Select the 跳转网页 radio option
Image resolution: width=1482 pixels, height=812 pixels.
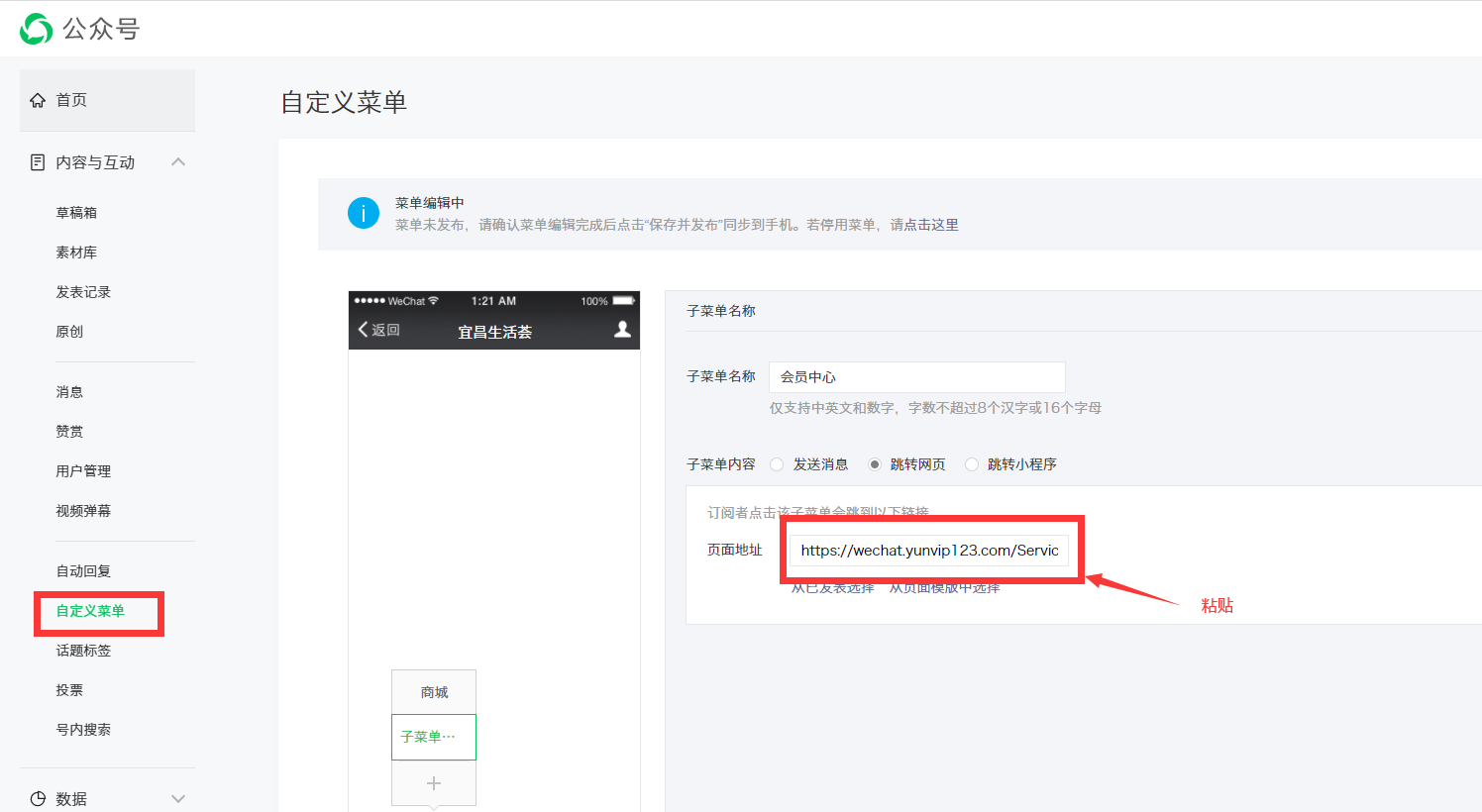tap(875, 464)
